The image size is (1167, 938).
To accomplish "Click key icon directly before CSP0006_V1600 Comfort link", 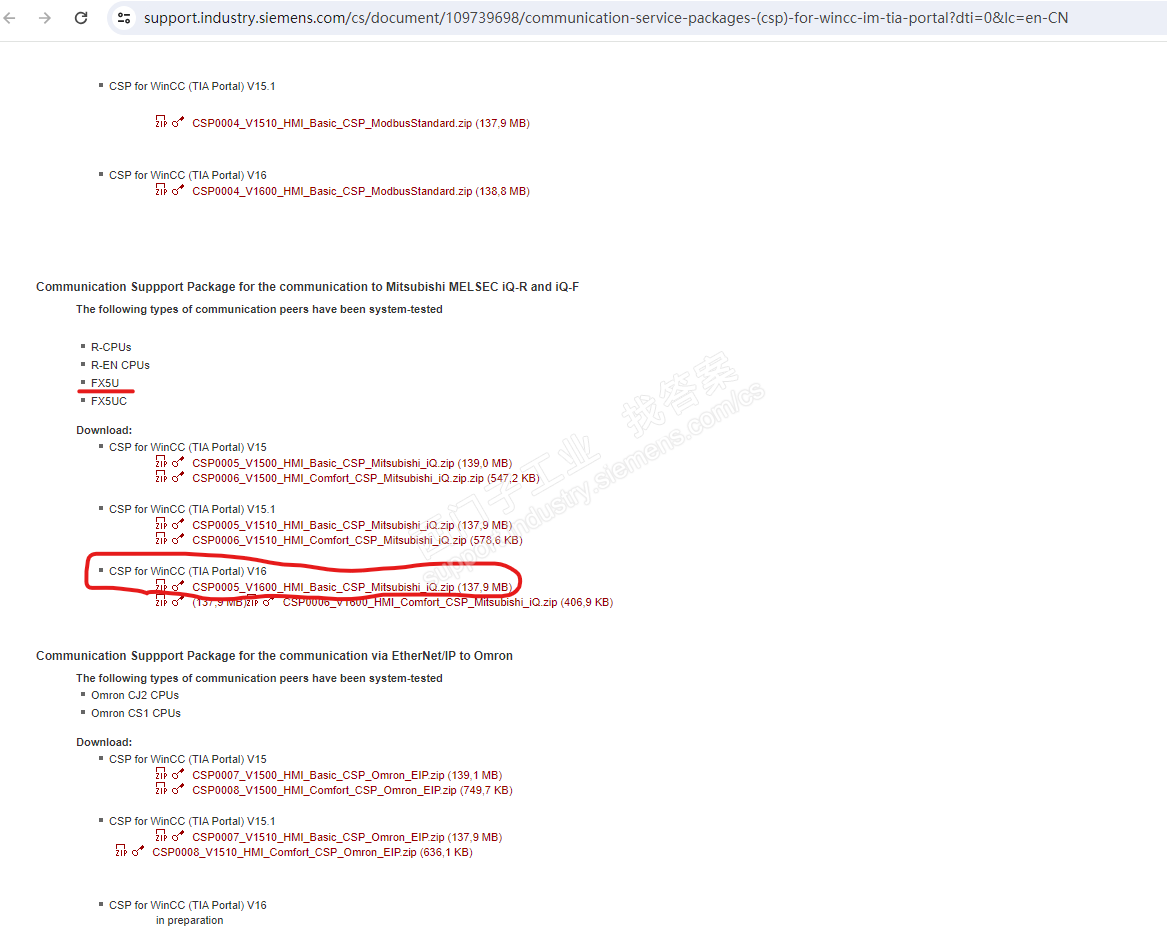I will pos(269,602).
